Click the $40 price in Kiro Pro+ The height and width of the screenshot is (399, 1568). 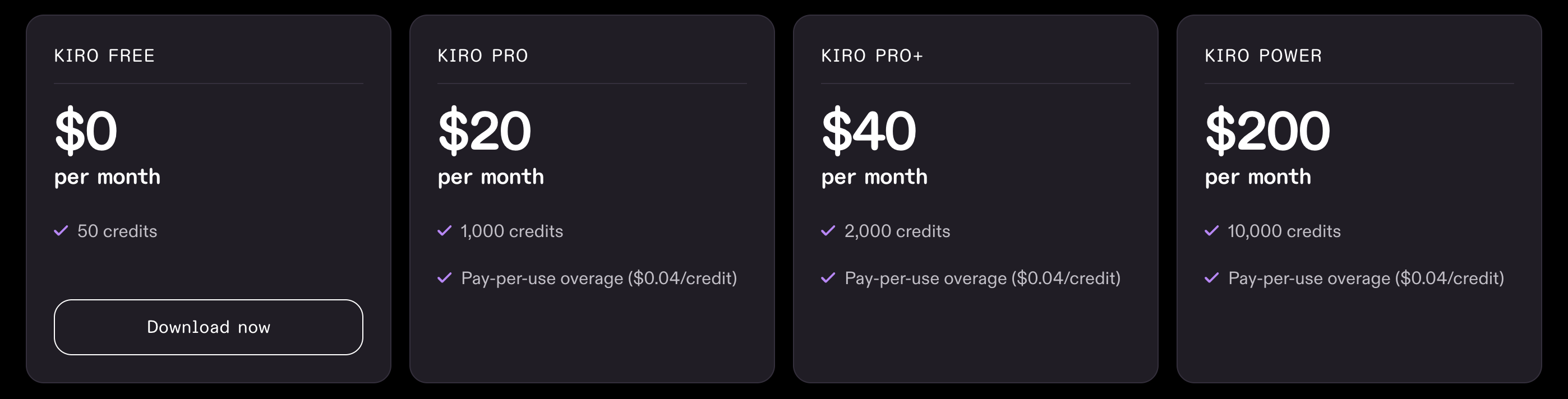tap(869, 131)
